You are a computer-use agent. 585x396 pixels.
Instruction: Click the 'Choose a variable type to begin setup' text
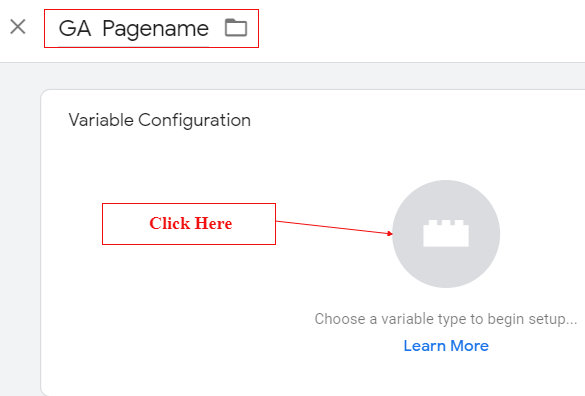click(446, 319)
